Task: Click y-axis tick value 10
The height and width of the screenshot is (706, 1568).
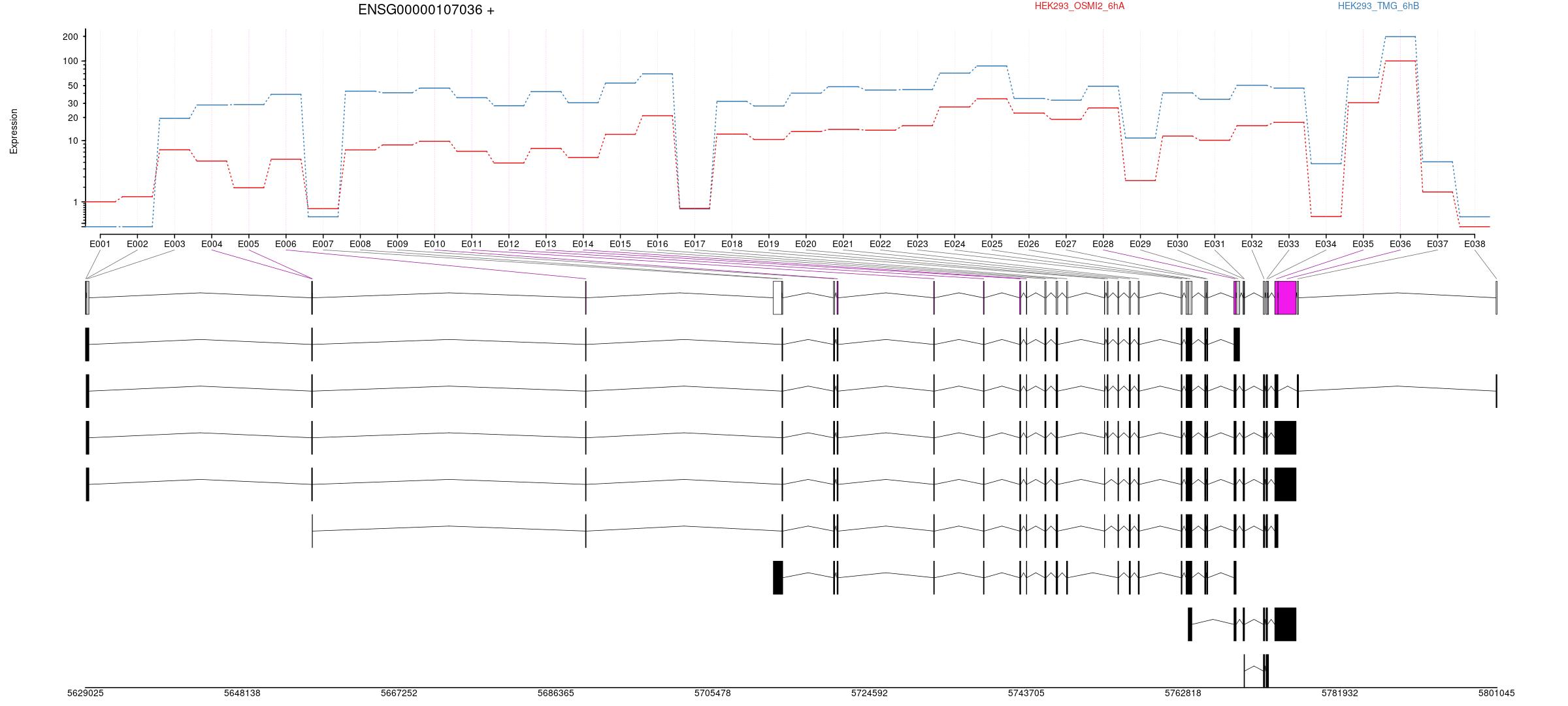Action: [73, 141]
